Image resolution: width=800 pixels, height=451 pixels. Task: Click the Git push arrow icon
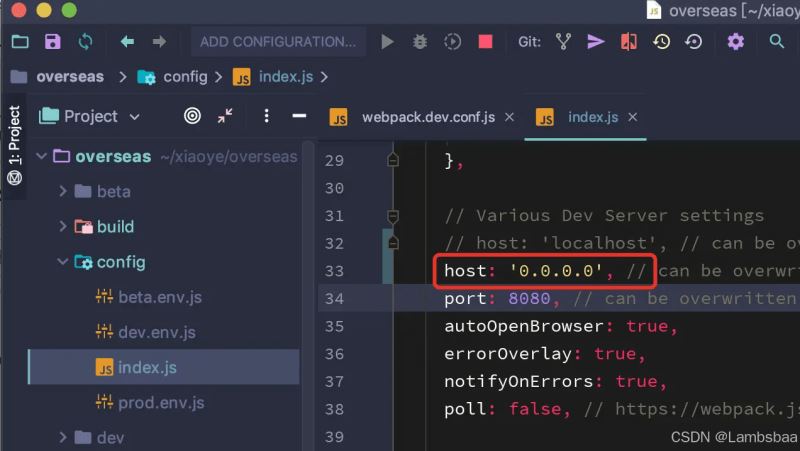[596, 42]
